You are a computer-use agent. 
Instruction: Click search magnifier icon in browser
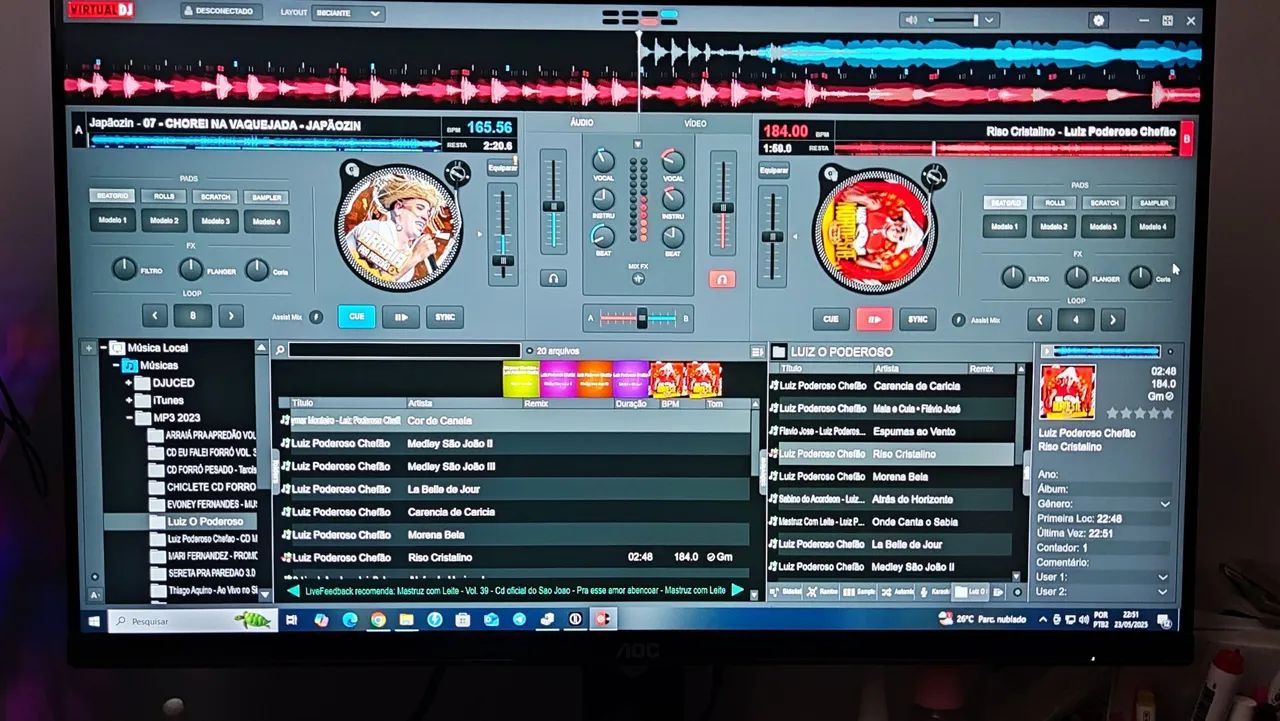[281, 351]
